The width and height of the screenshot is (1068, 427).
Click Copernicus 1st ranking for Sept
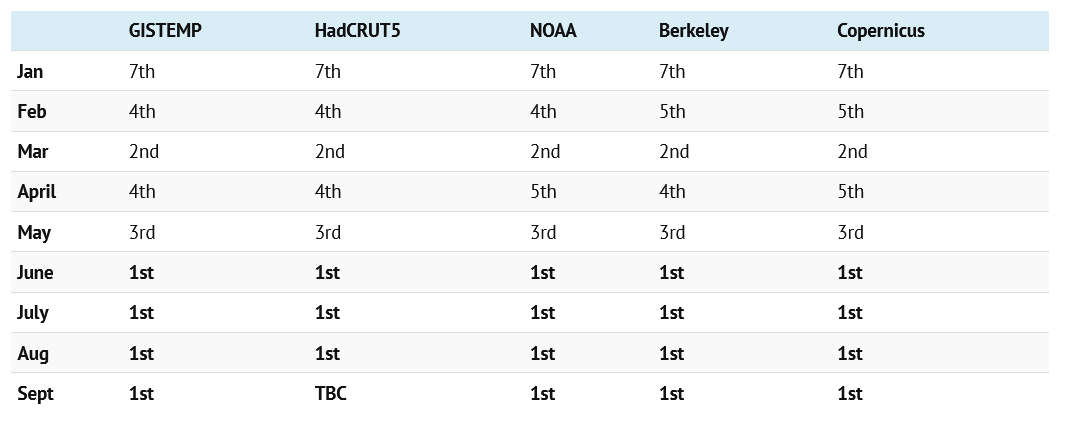[850, 394]
